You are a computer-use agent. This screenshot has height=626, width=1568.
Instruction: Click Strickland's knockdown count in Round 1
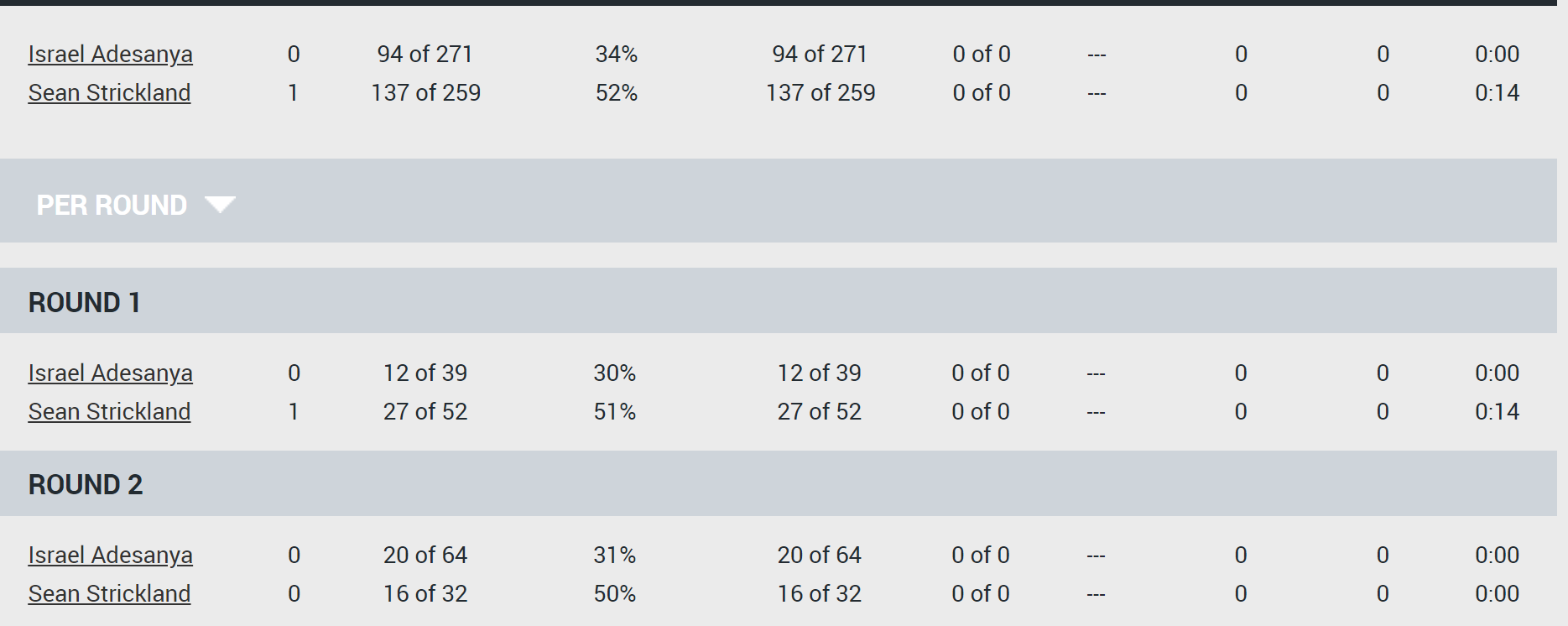(x=294, y=412)
